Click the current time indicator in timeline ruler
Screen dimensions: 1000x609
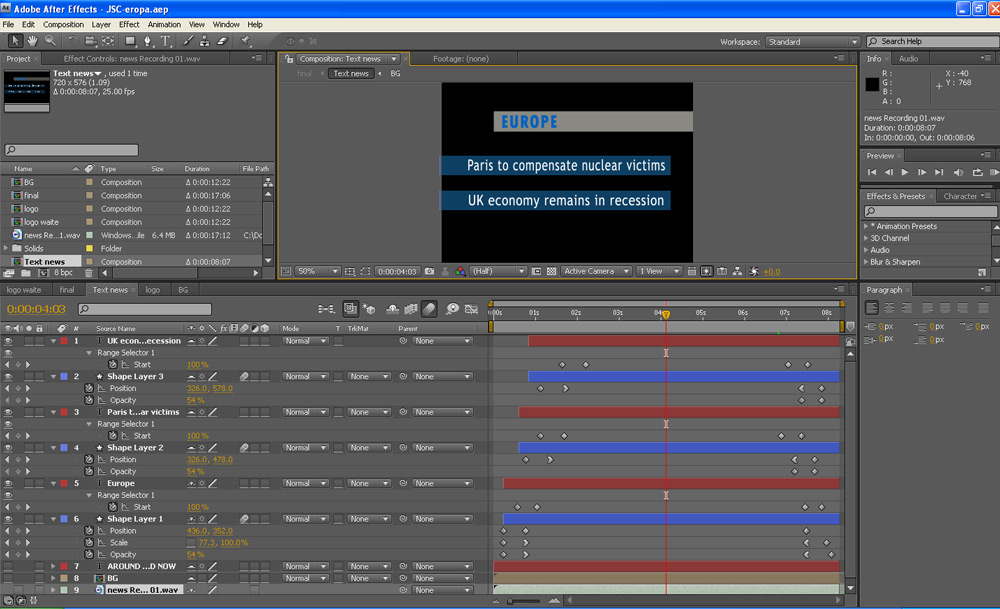click(666, 314)
